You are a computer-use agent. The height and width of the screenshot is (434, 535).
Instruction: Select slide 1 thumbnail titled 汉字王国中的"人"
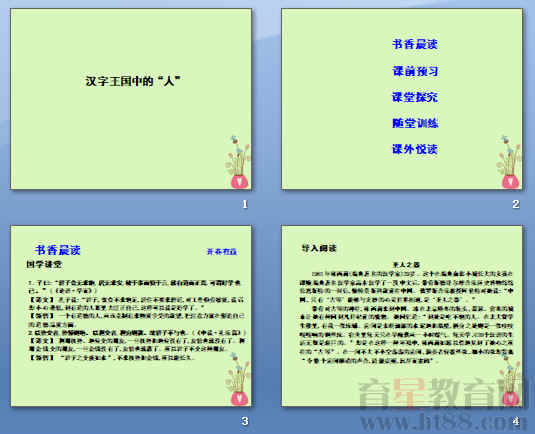pos(131,99)
